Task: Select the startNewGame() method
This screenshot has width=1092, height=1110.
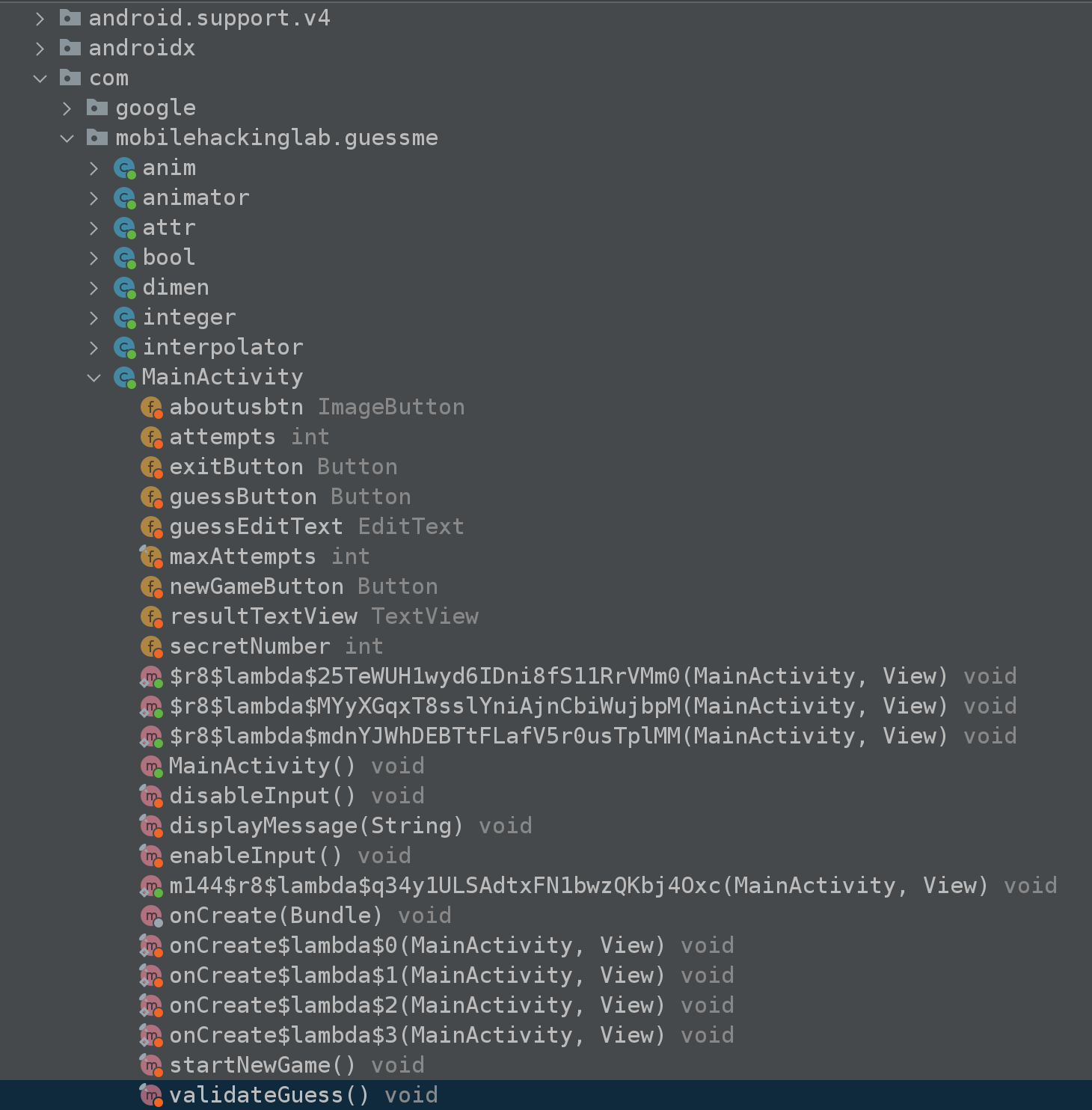Action: [x=262, y=1065]
